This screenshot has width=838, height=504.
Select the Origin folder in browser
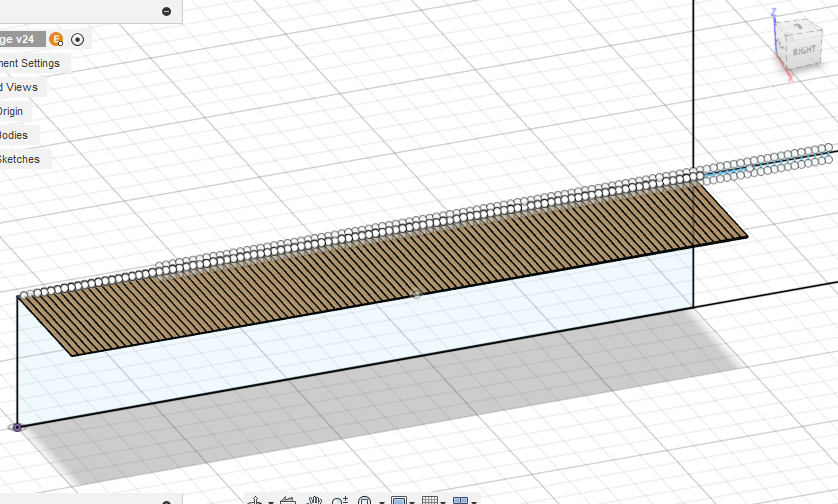tap(11, 111)
